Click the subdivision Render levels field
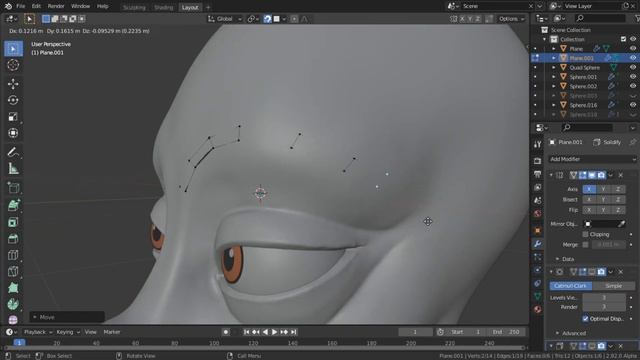The image size is (640, 360). (x=604, y=307)
